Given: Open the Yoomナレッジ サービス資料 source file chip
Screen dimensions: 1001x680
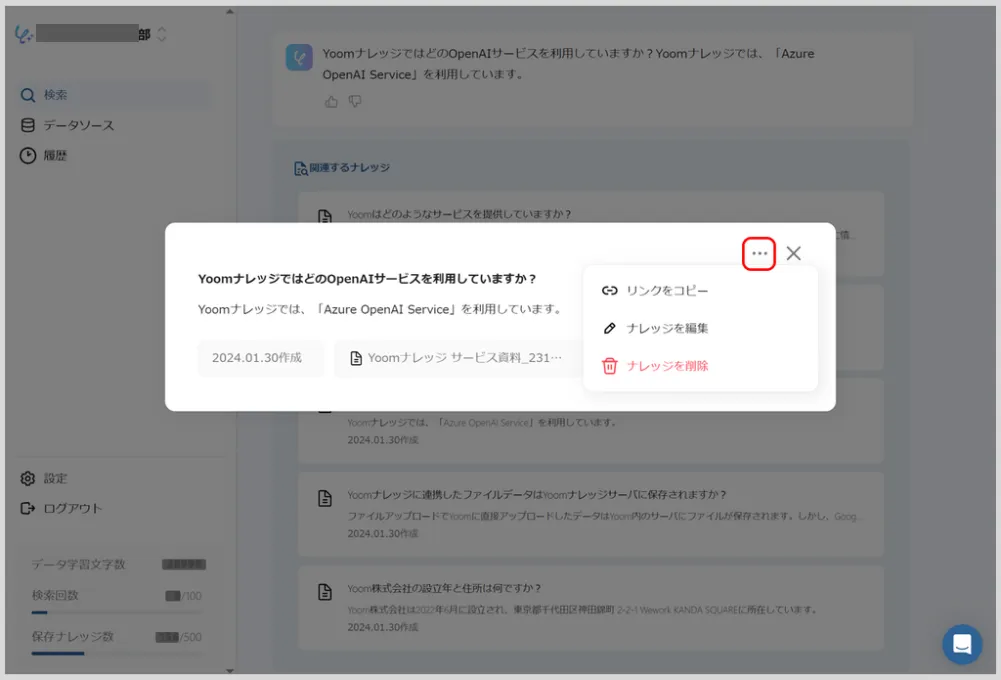Looking at the screenshot, I should pyautogui.click(x=456, y=358).
